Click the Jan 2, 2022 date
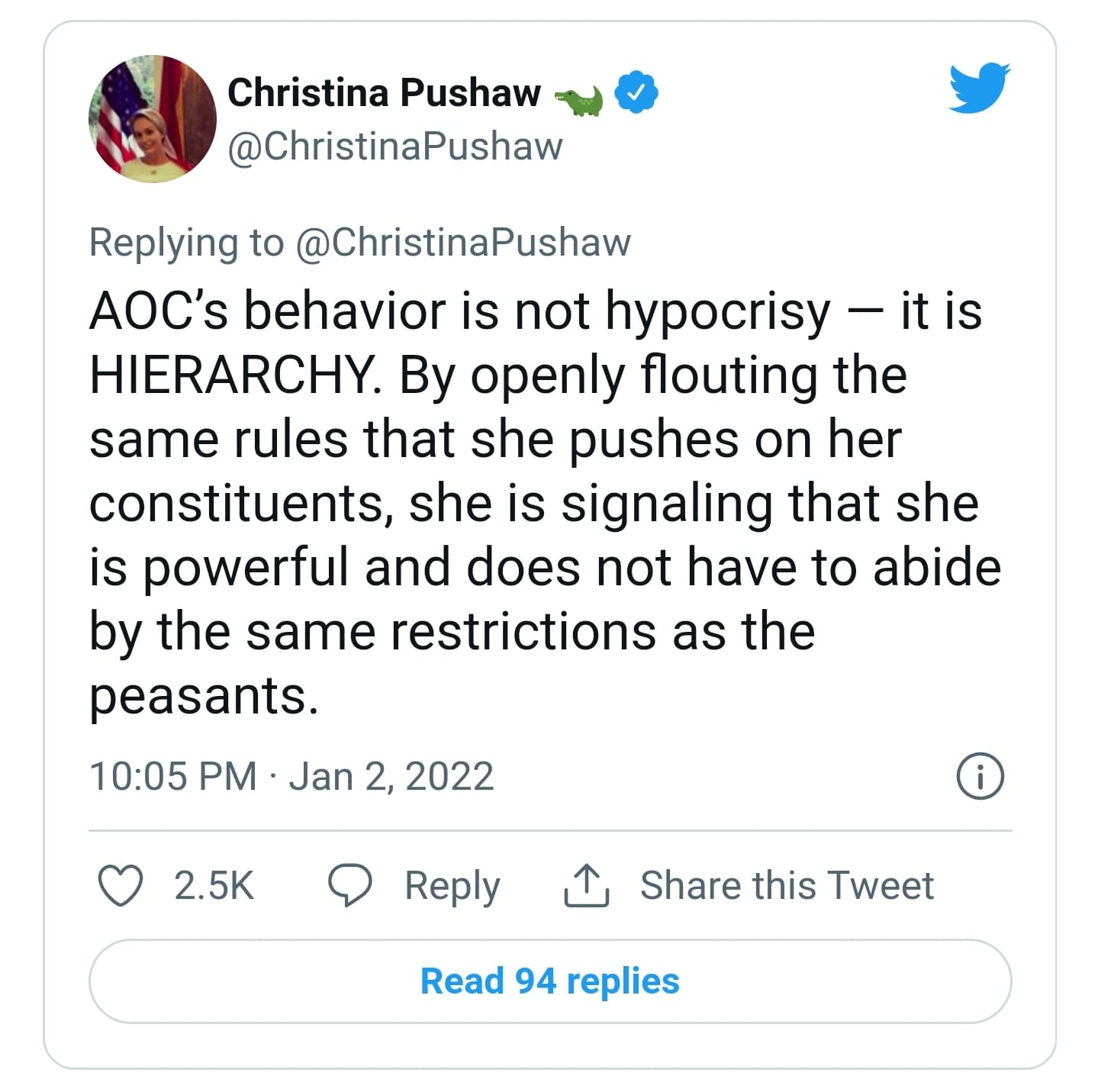The image size is (1098, 1092). pos(391,777)
